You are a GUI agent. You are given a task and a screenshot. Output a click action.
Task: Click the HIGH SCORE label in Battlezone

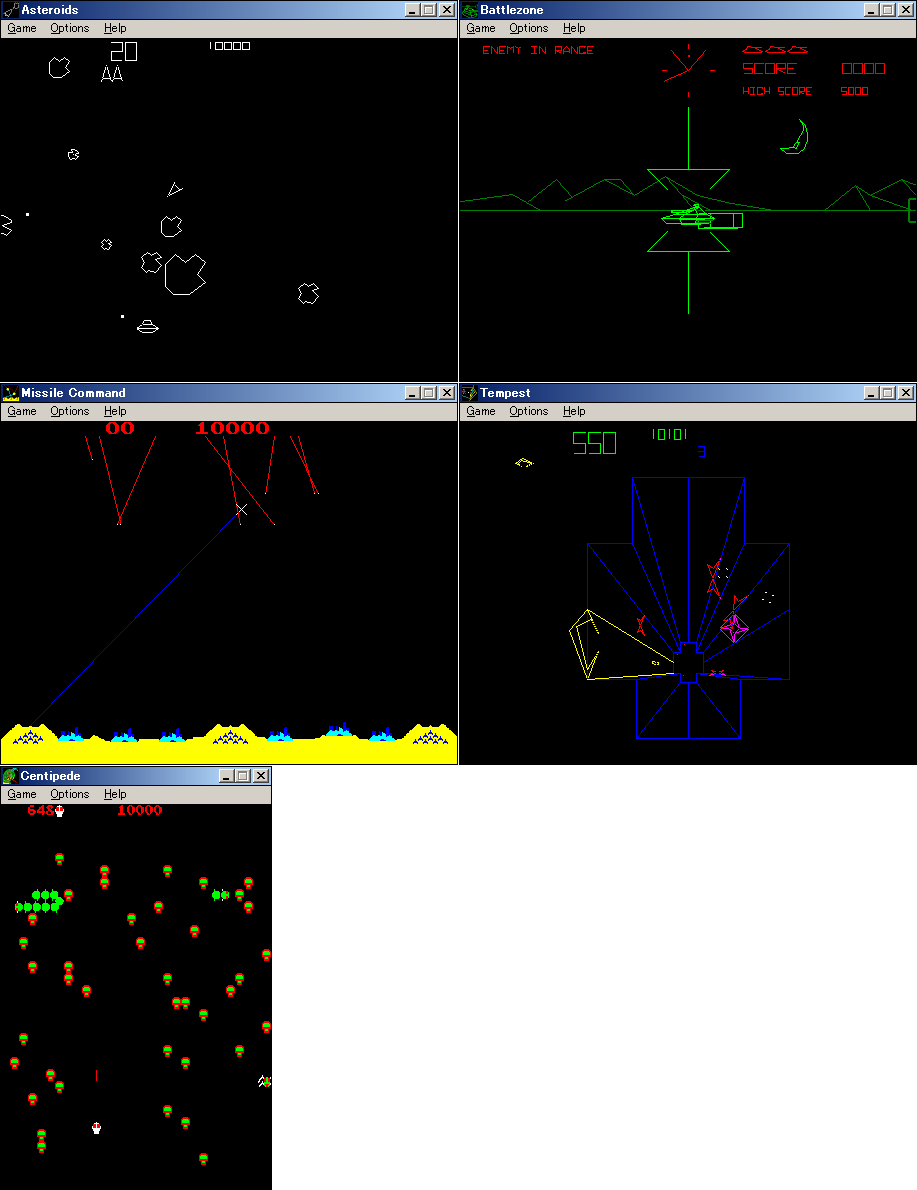click(777, 91)
